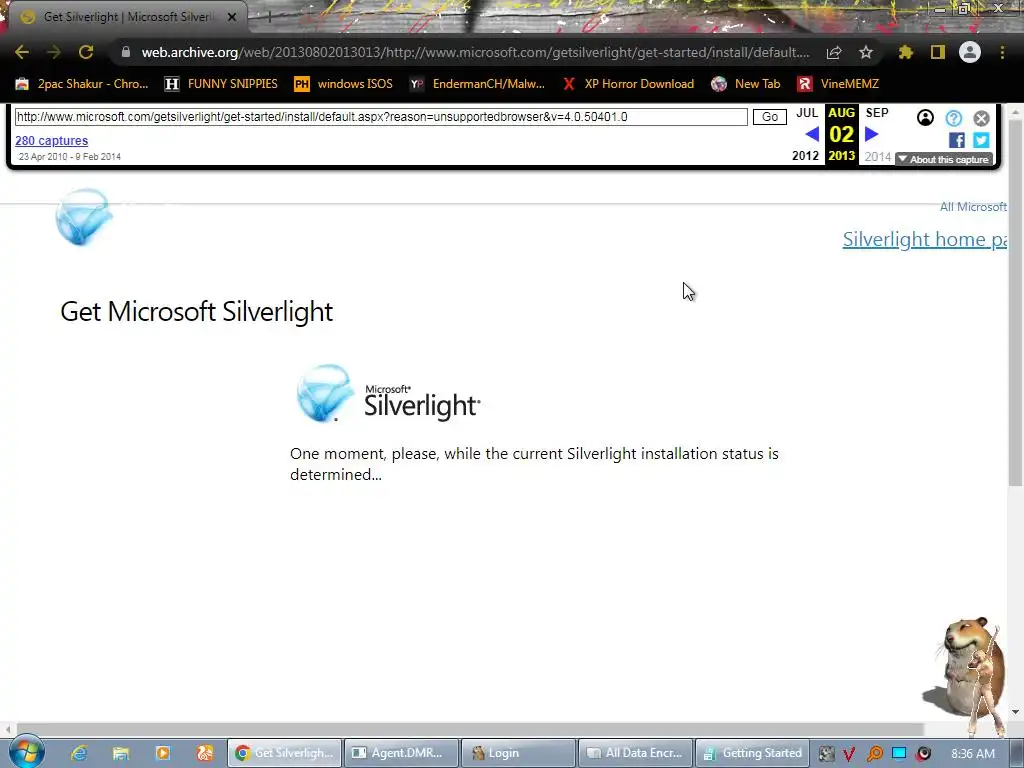Go to the next capture blue arrow

pos(872,135)
